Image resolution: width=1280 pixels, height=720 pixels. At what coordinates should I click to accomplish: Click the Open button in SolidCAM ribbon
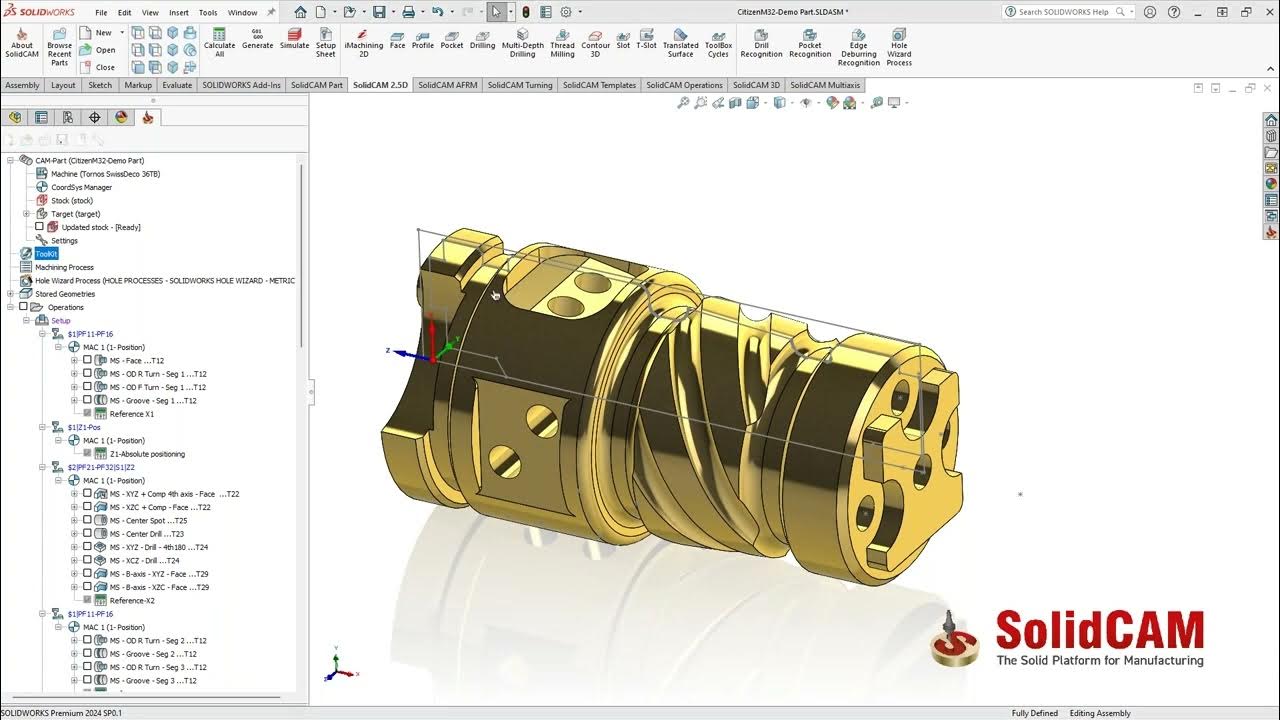coord(98,50)
